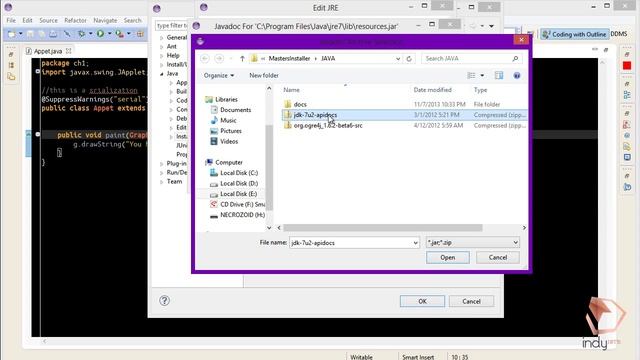
Task: Open the Organize dropdown menu
Action: click(219, 76)
